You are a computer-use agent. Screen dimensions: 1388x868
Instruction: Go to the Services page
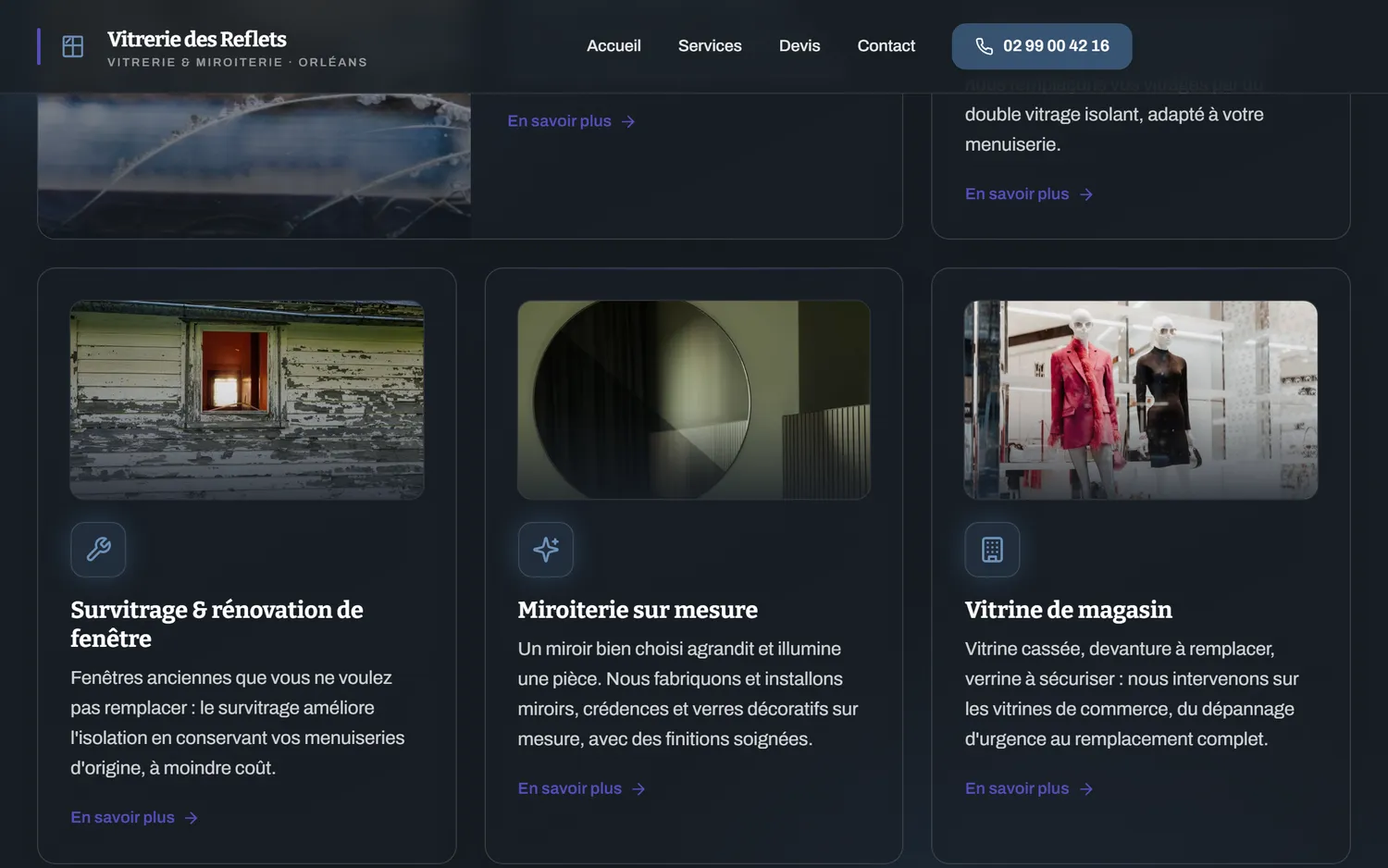[x=710, y=45]
